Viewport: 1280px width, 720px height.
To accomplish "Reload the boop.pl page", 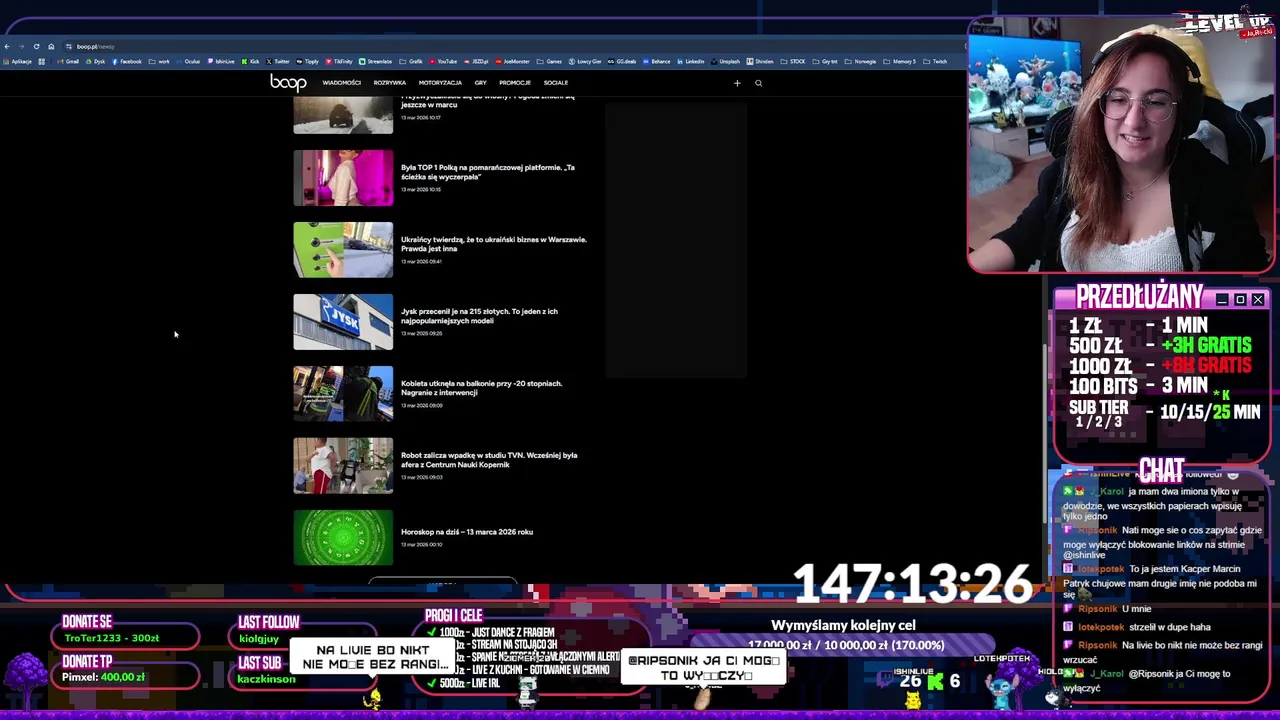I will (36, 47).
